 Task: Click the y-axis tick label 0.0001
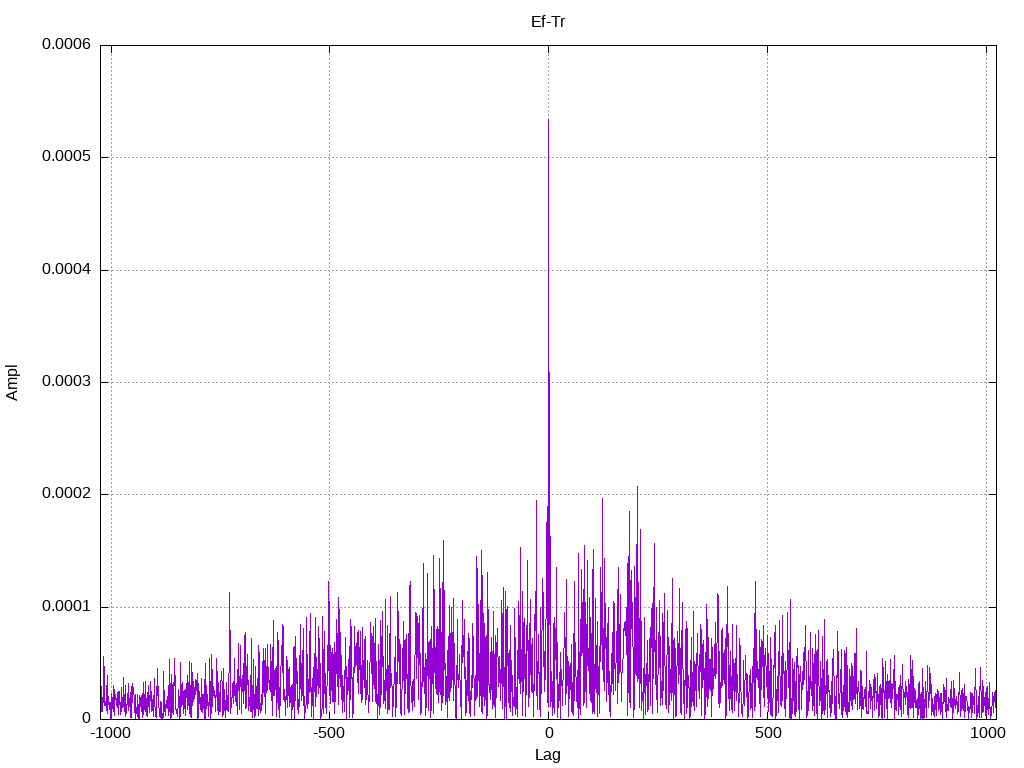pos(67,607)
